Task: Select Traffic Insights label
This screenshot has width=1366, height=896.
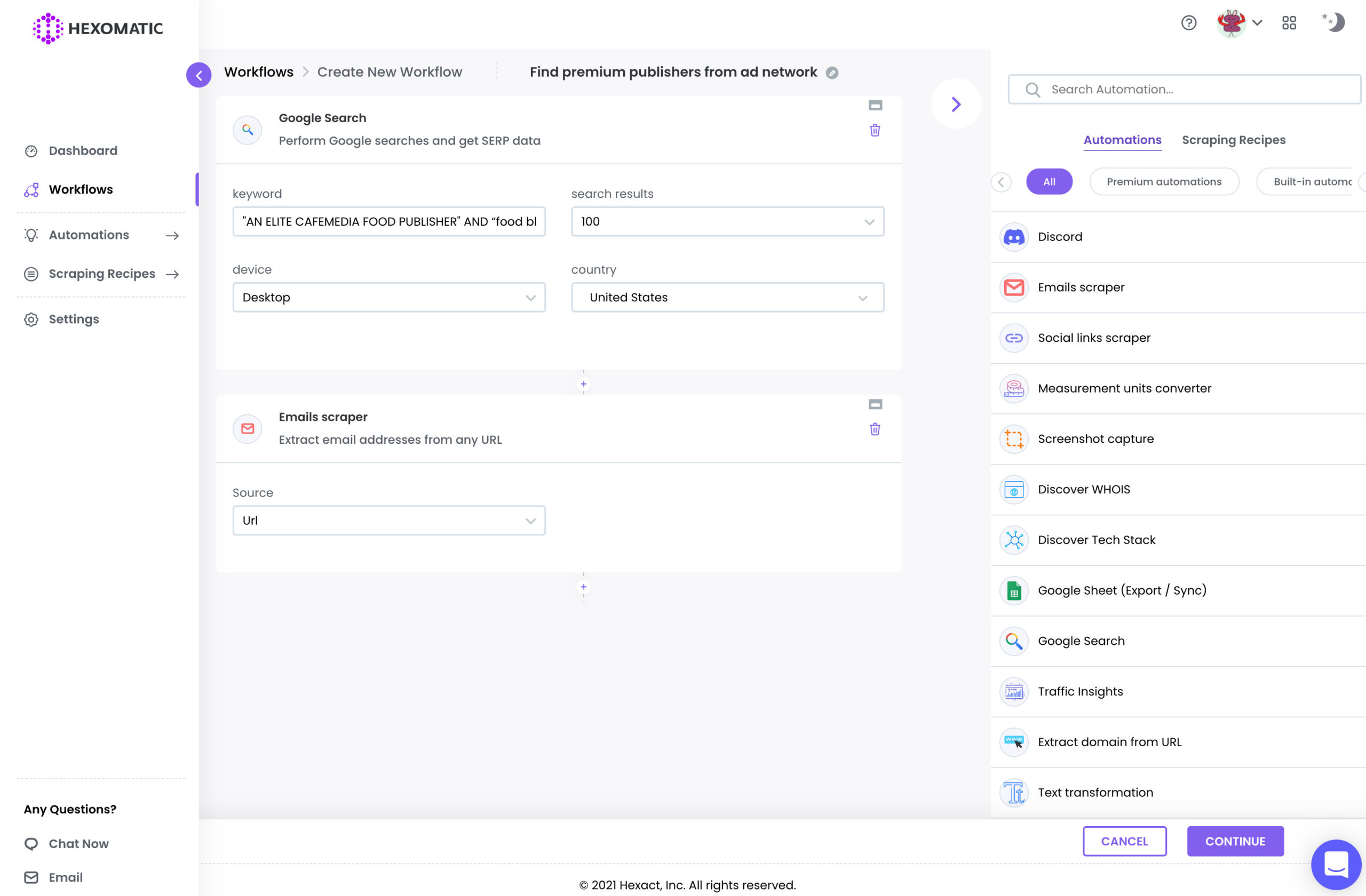Action: coord(1080,691)
